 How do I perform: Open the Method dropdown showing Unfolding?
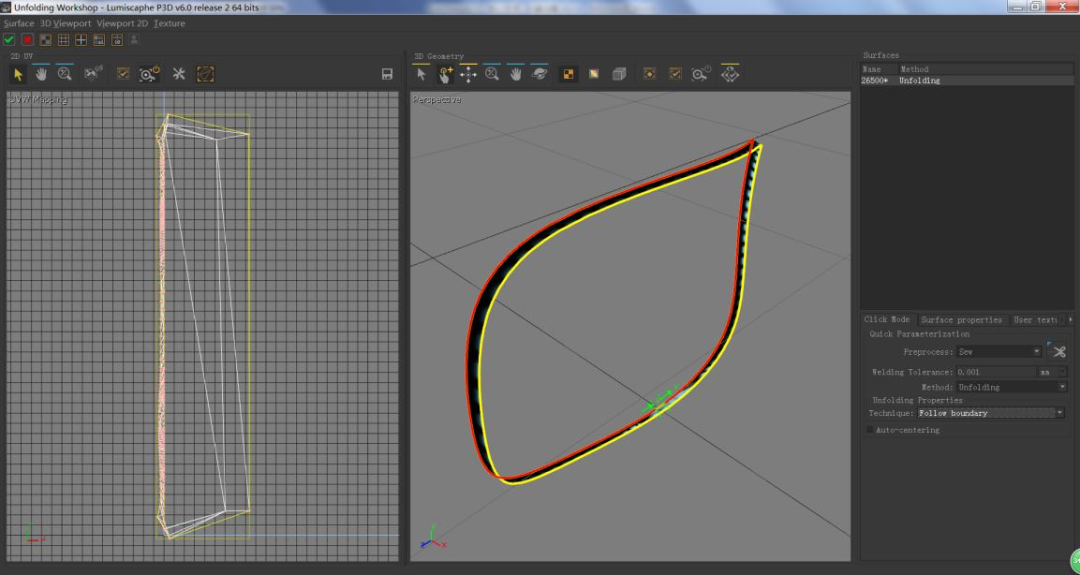(1011, 387)
